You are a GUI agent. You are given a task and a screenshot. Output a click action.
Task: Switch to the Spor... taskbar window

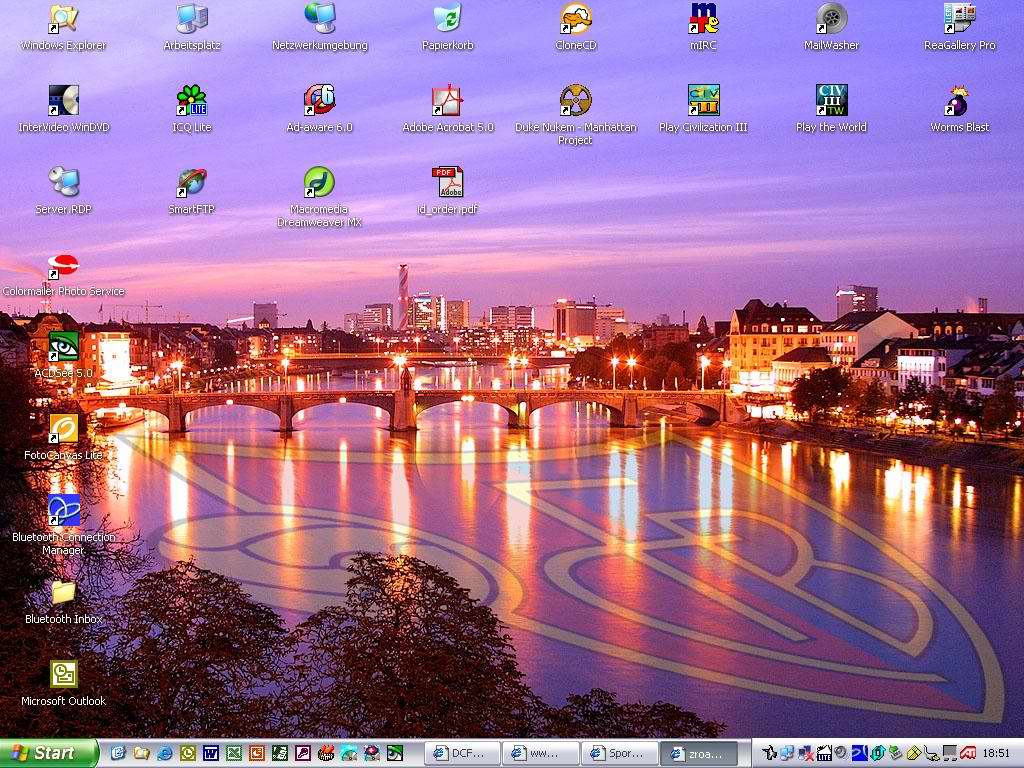point(619,754)
